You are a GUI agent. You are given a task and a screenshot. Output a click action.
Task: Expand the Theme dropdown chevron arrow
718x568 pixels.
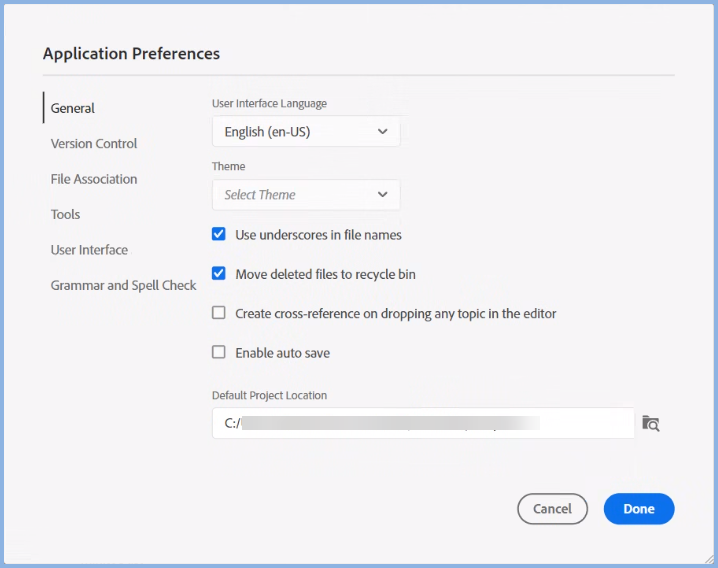[x=382, y=195]
